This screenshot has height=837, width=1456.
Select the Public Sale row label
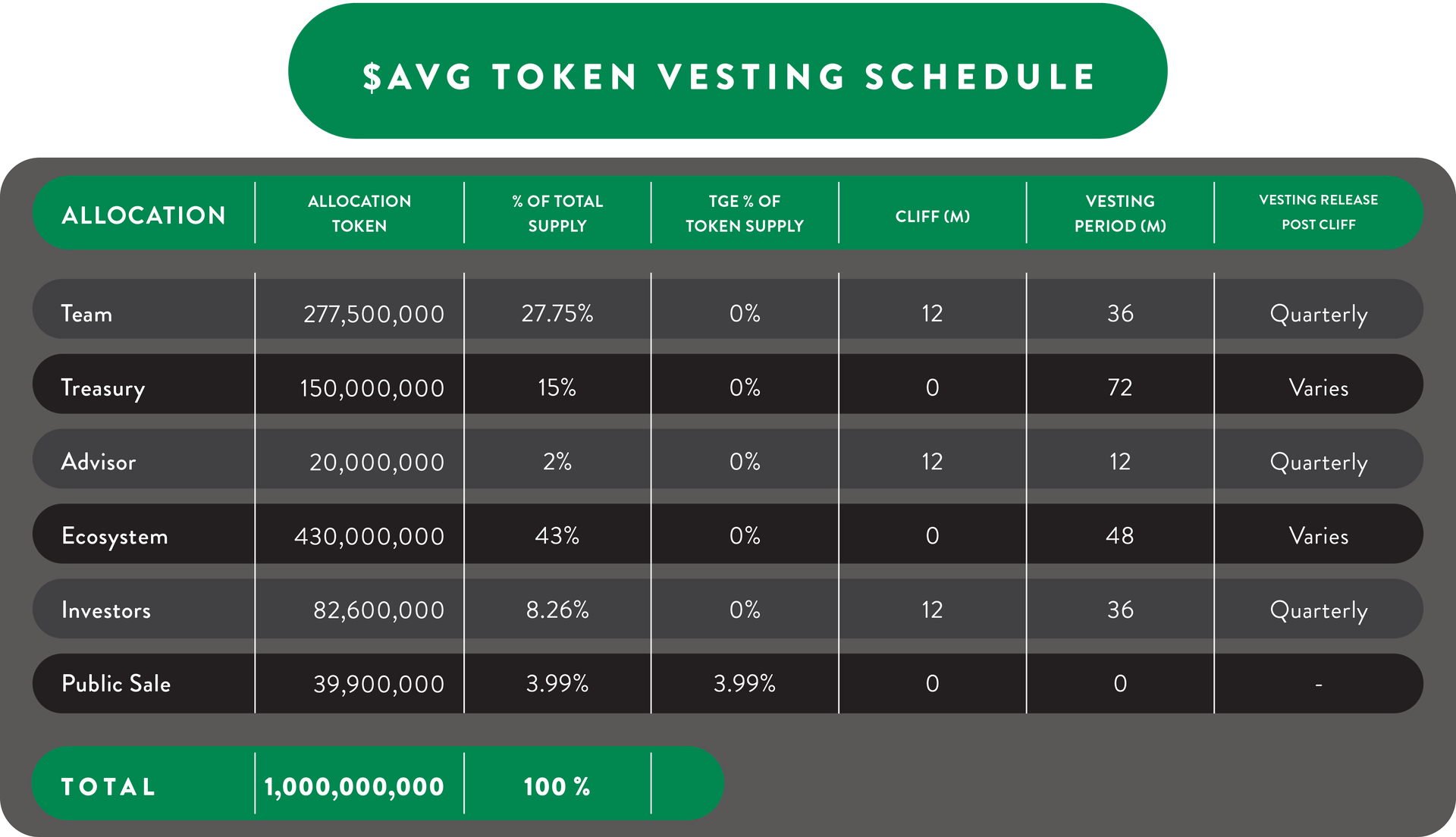coord(116,684)
